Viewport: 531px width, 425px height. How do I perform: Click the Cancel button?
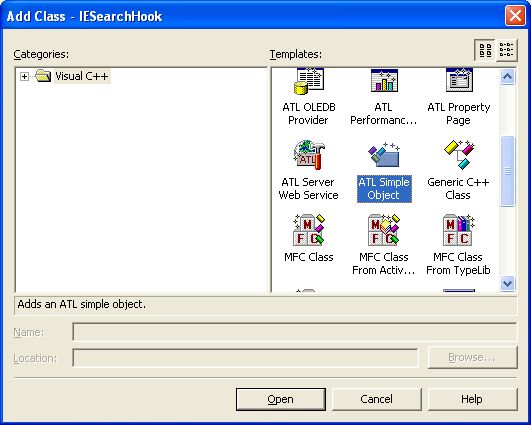(377, 399)
